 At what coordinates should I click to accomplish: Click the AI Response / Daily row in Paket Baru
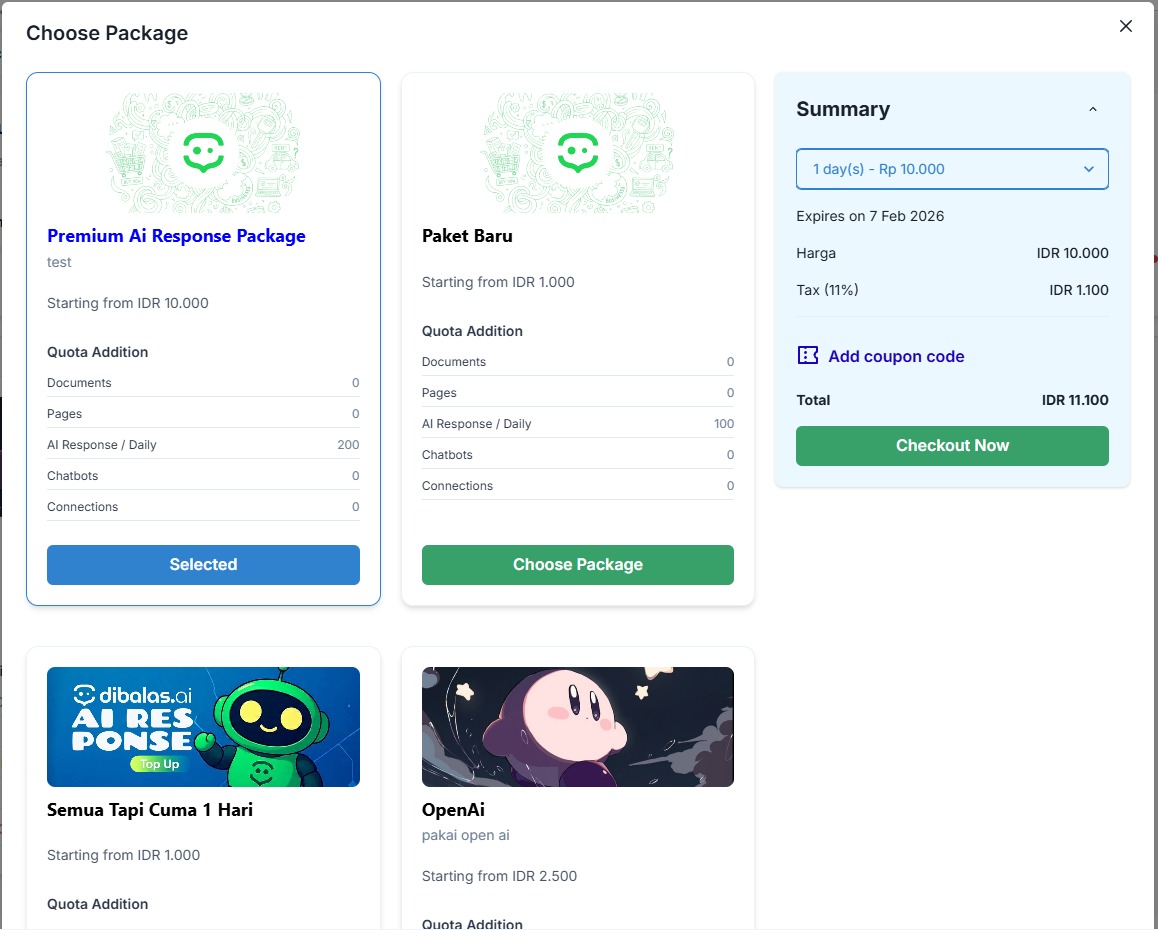click(577, 424)
